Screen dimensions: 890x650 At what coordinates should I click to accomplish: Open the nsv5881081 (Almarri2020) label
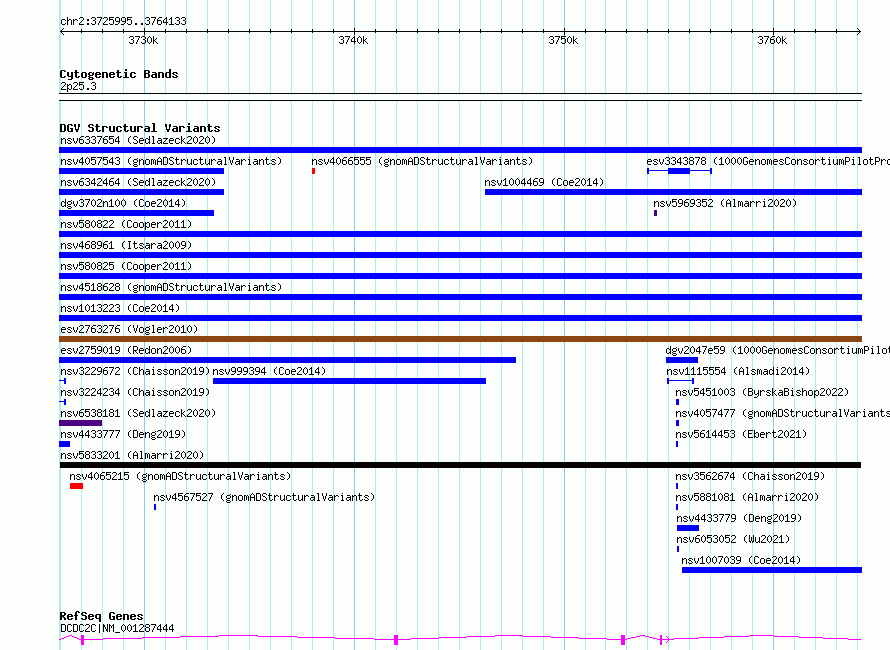point(747,497)
